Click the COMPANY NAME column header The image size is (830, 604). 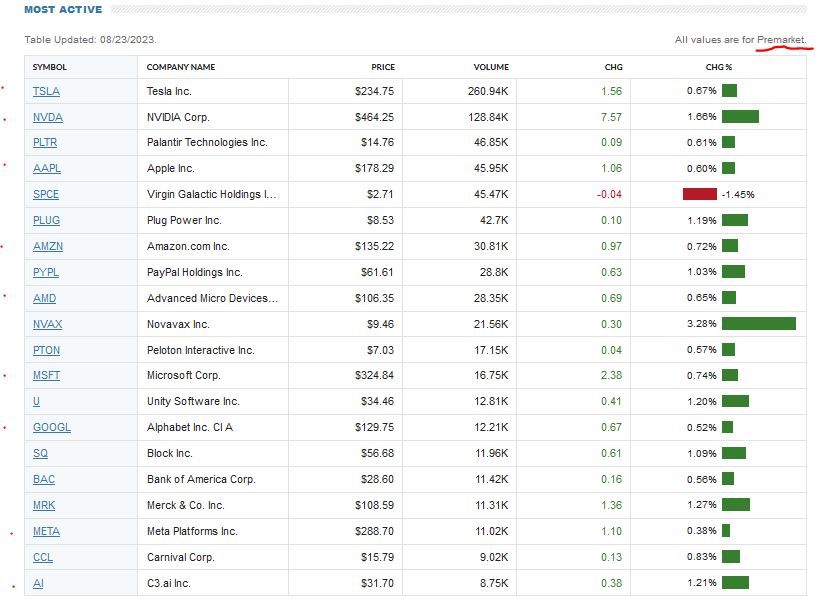(181, 67)
